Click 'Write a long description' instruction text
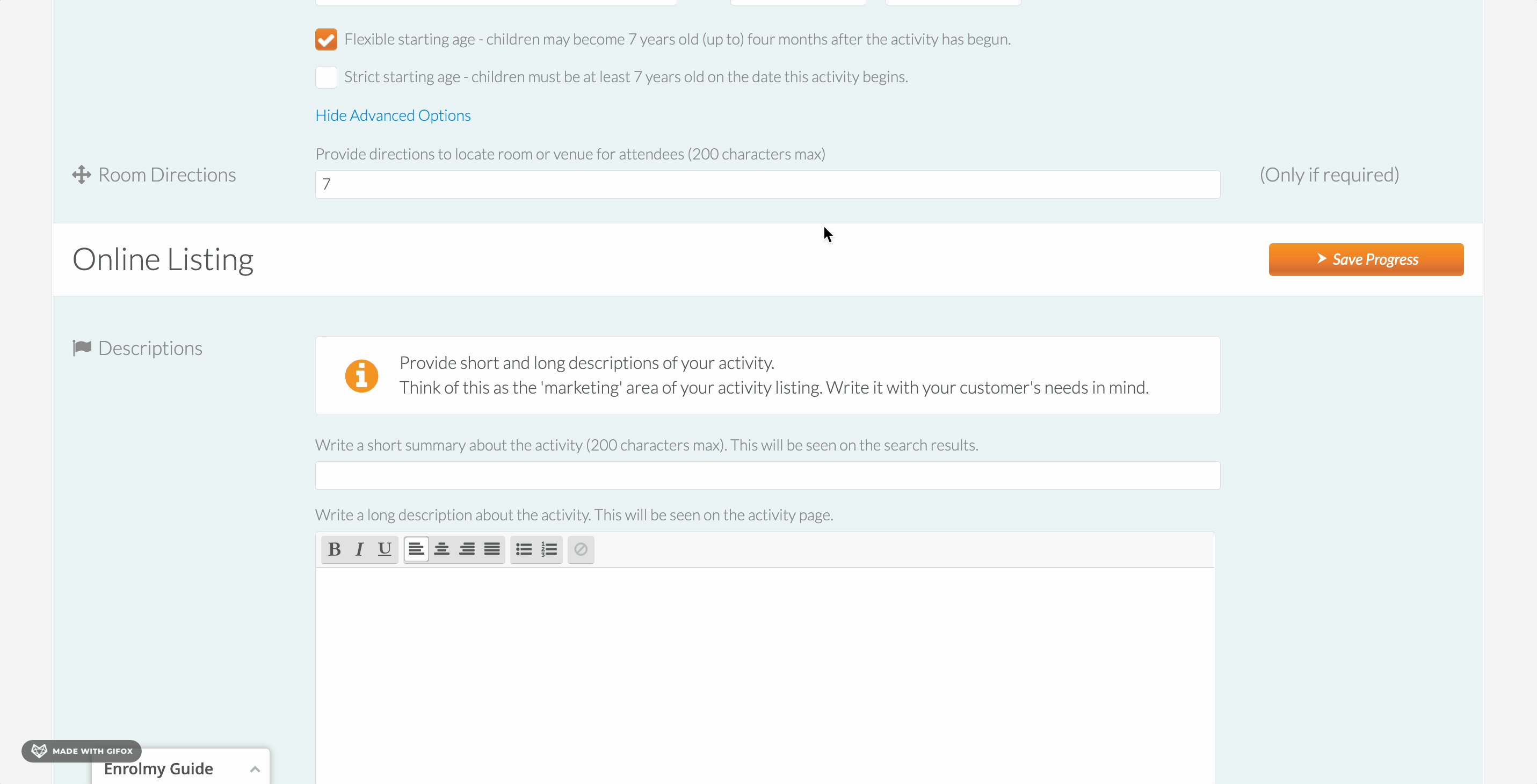 pos(574,515)
